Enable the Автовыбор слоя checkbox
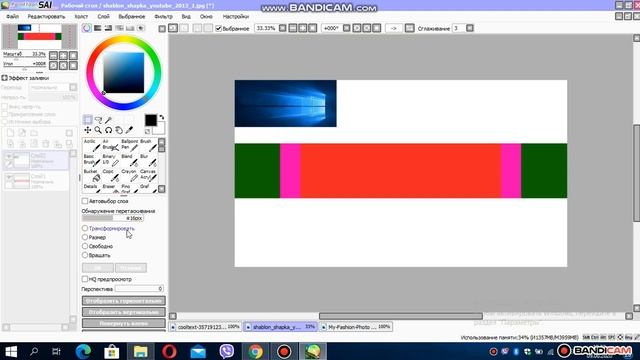 point(85,201)
